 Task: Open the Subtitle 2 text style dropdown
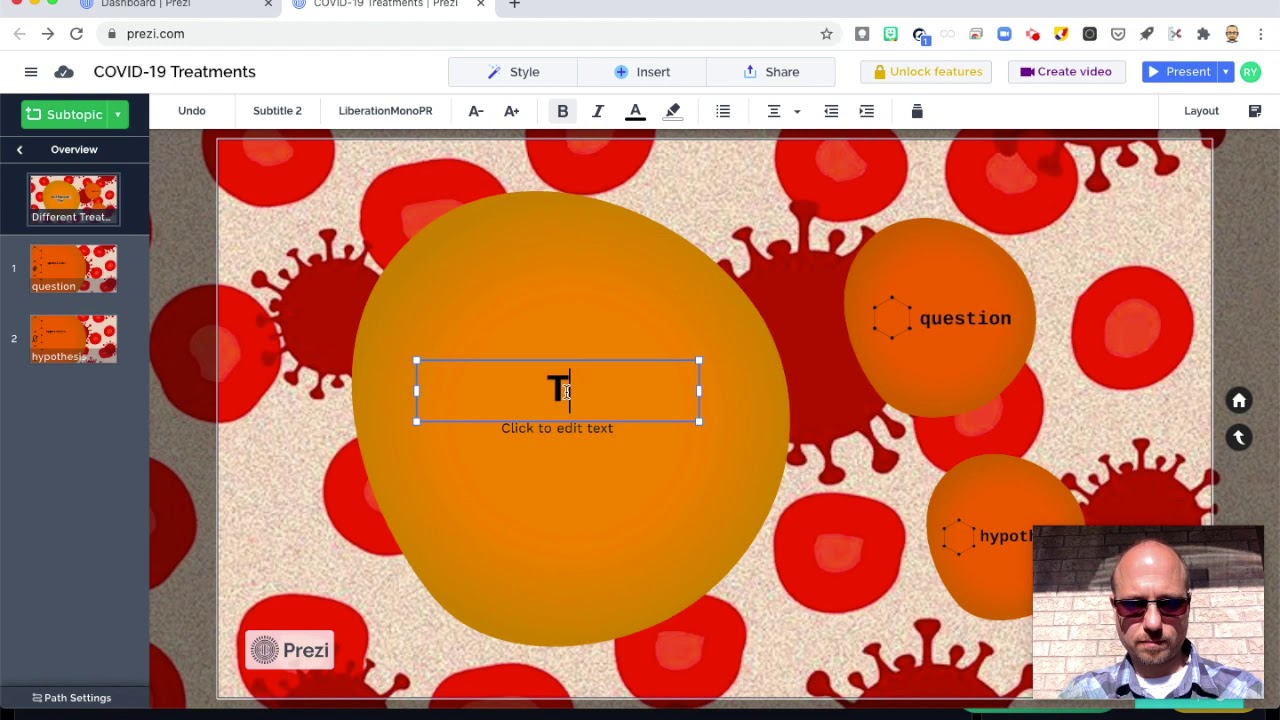click(277, 111)
